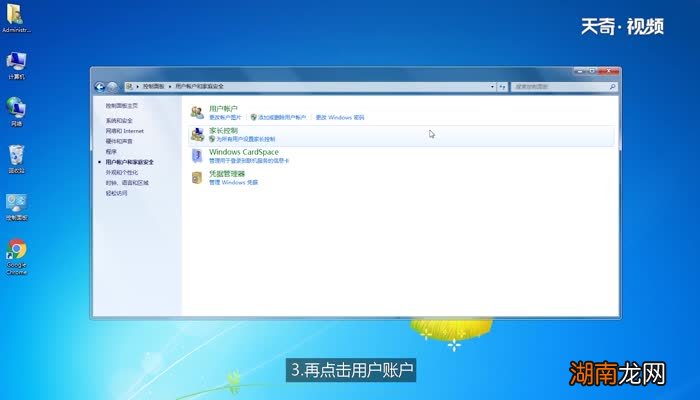Open the address bar history dropdown
Viewport: 700px width, 400px height.
[492, 87]
